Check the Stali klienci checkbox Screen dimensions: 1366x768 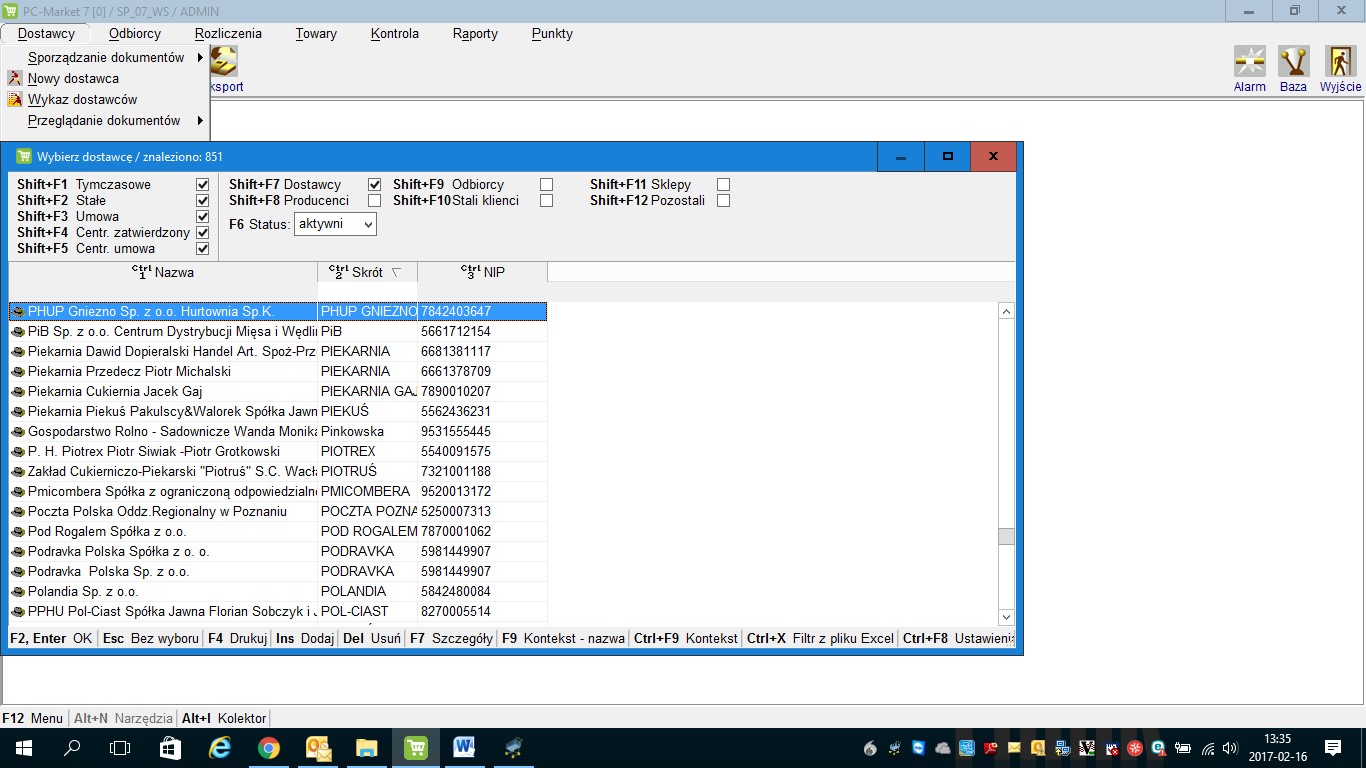547,201
